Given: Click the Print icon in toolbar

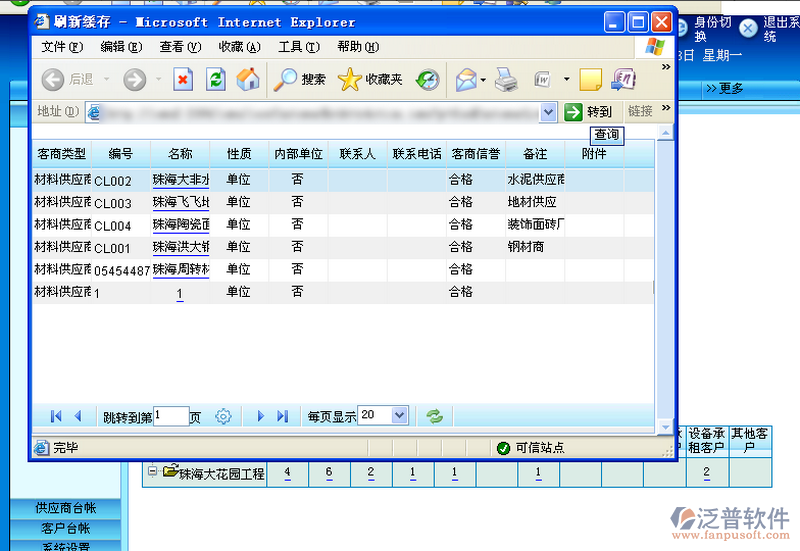Looking at the screenshot, I should click(505, 79).
